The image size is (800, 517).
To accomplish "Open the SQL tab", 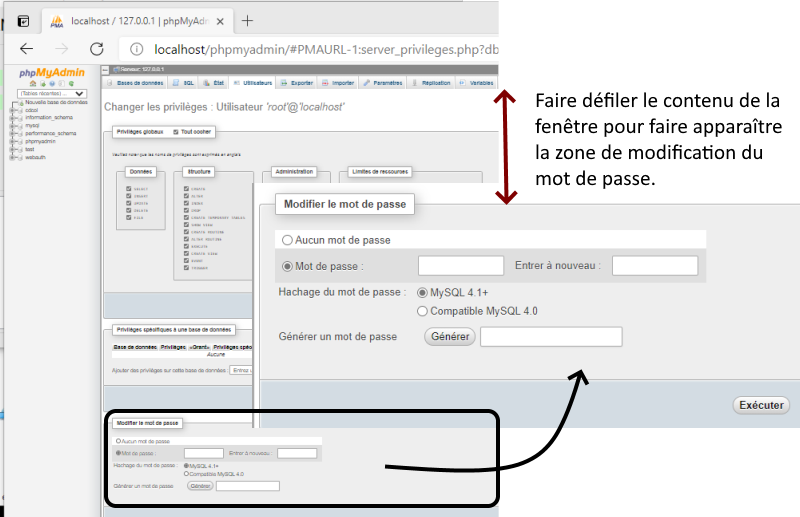I will [183, 83].
